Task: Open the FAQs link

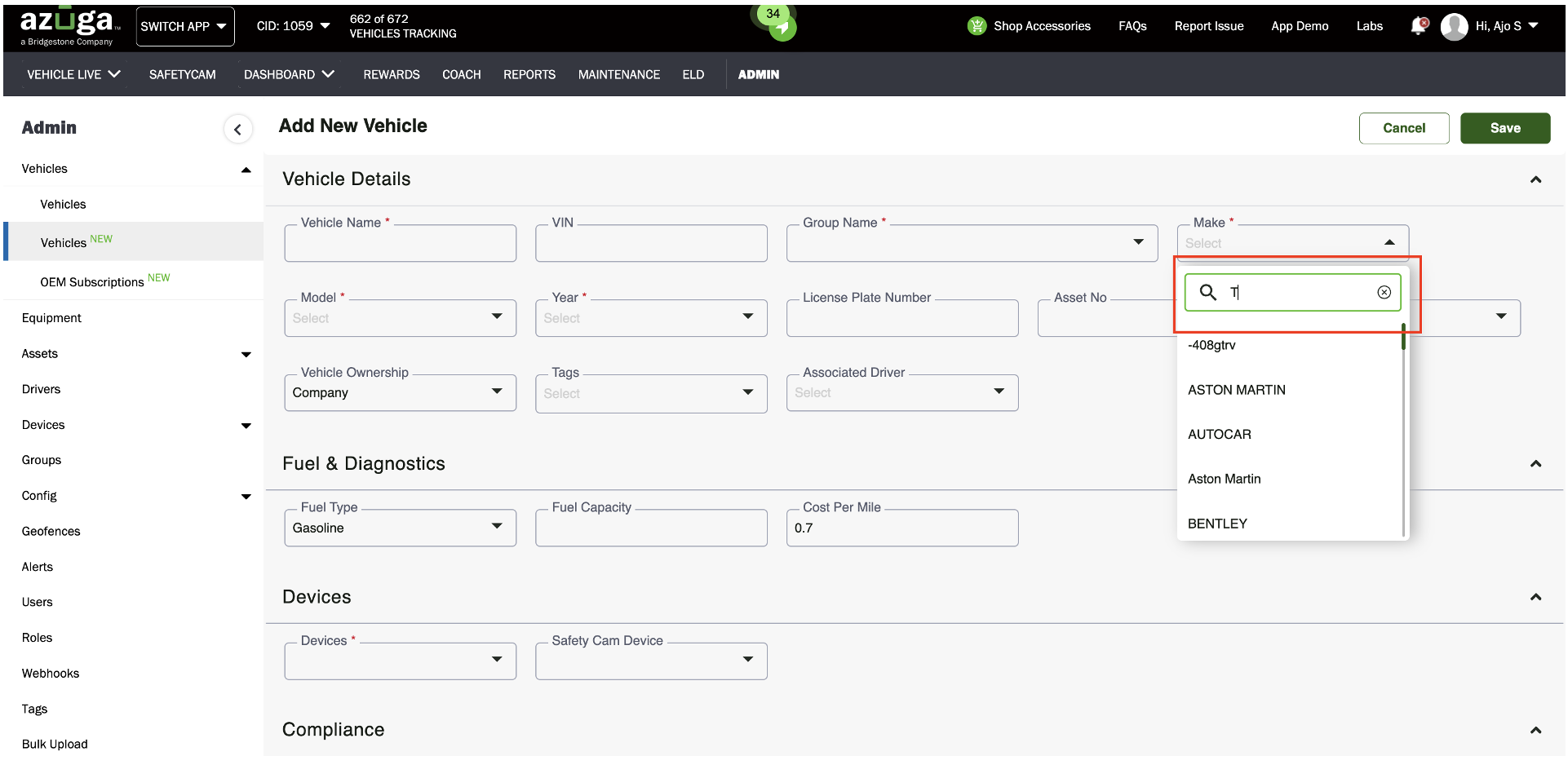Action: pos(1132,26)
